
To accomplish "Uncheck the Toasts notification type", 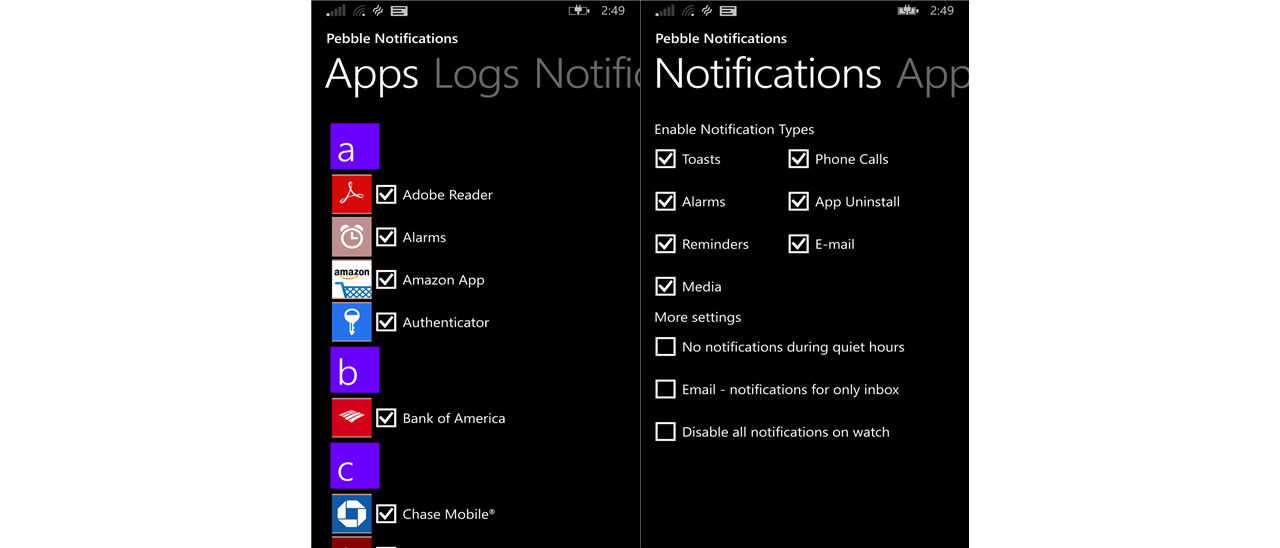I will click(665, 159).
